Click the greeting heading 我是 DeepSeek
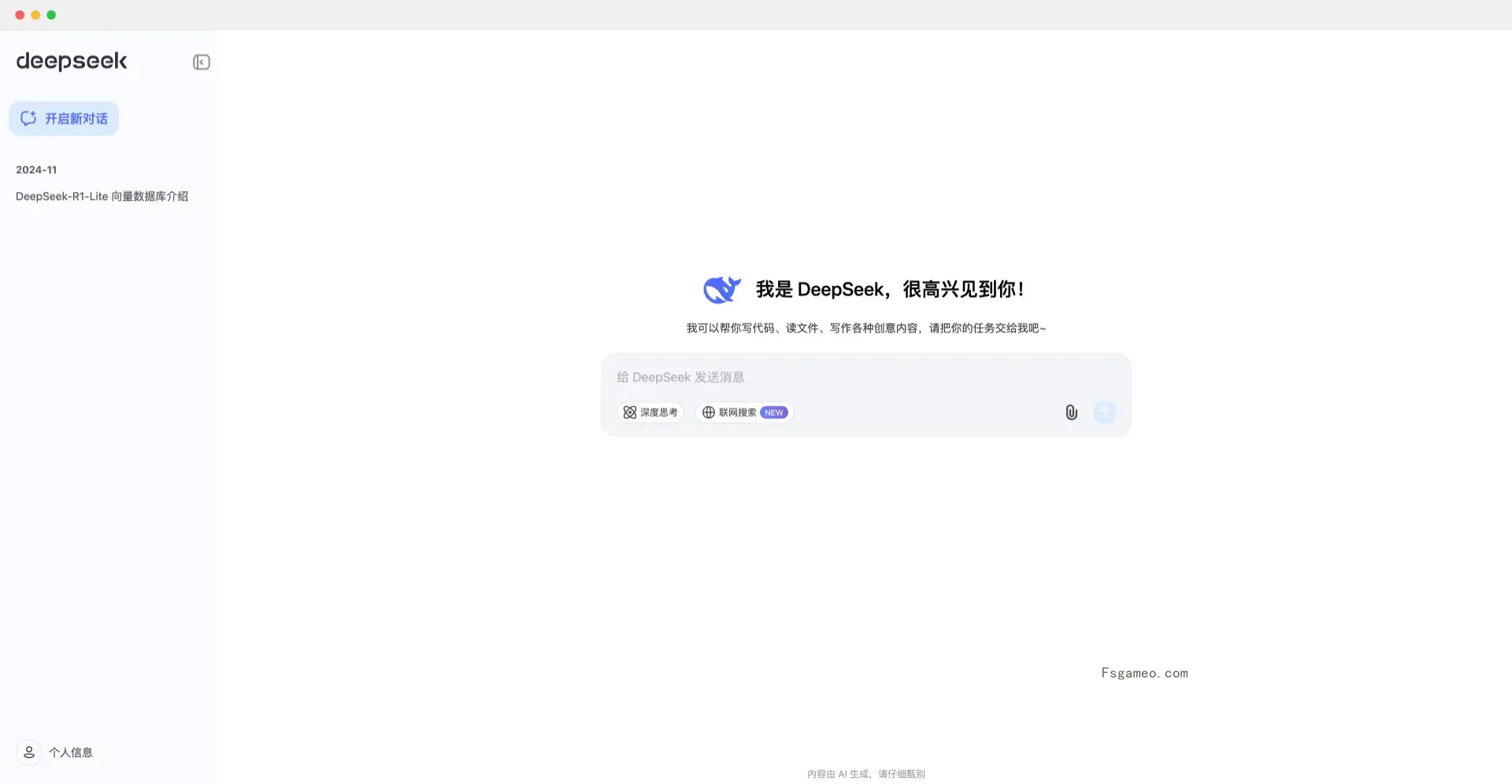 click(x=890, y=290)
